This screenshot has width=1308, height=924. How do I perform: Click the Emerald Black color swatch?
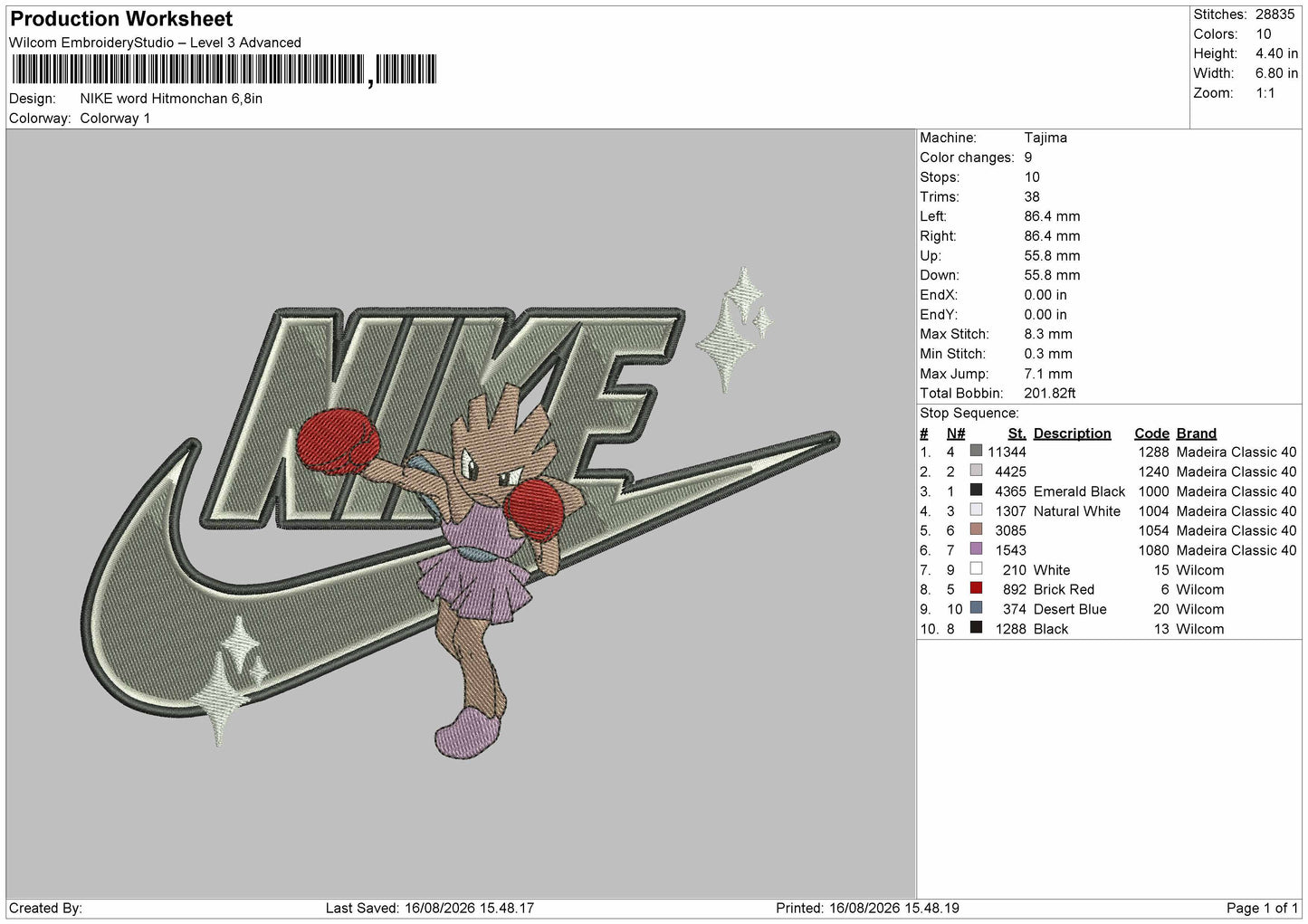[976, 491]
